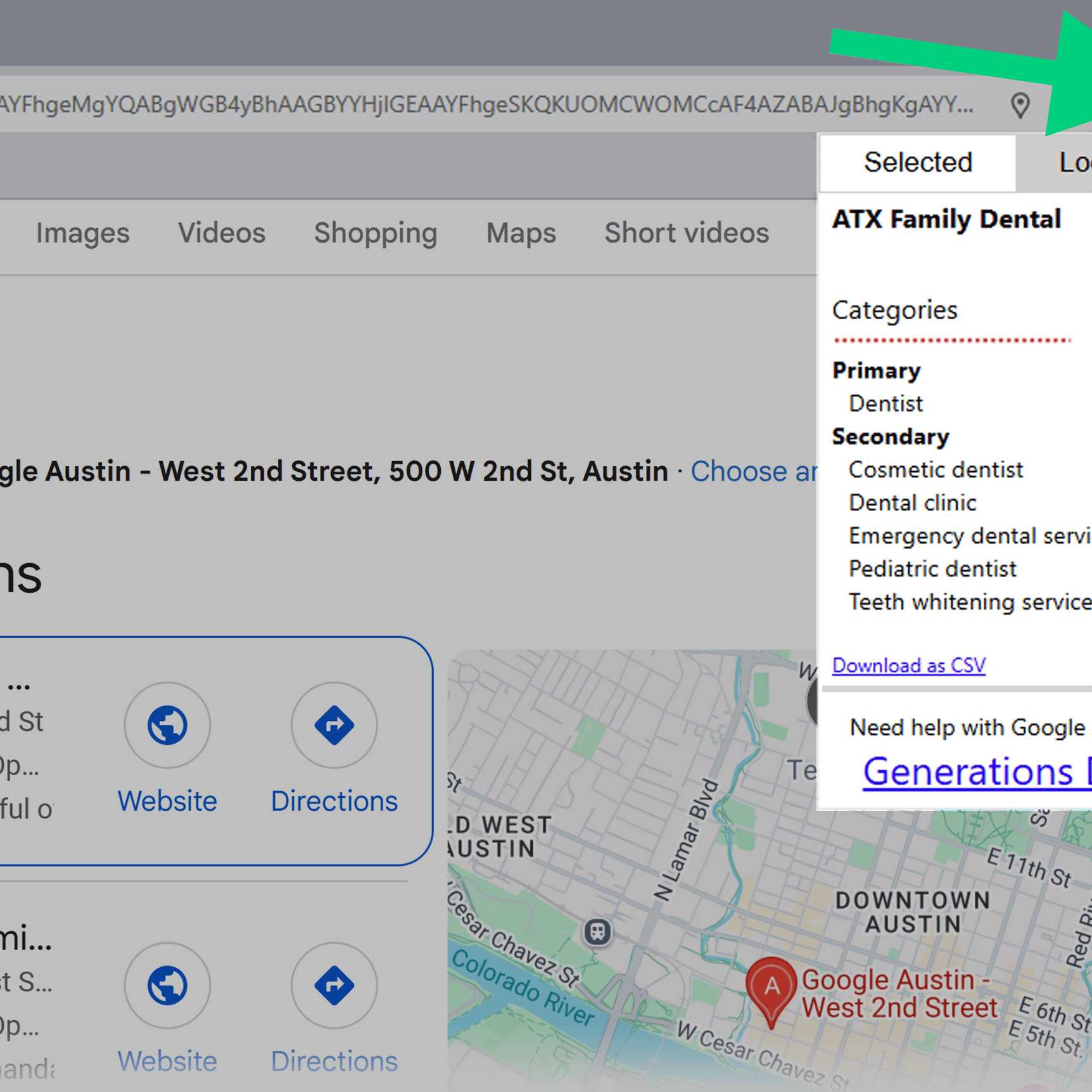Click the location pin icon in address bar
This screenshot has height=1092, width=1092.
[x=1020, y=105]
